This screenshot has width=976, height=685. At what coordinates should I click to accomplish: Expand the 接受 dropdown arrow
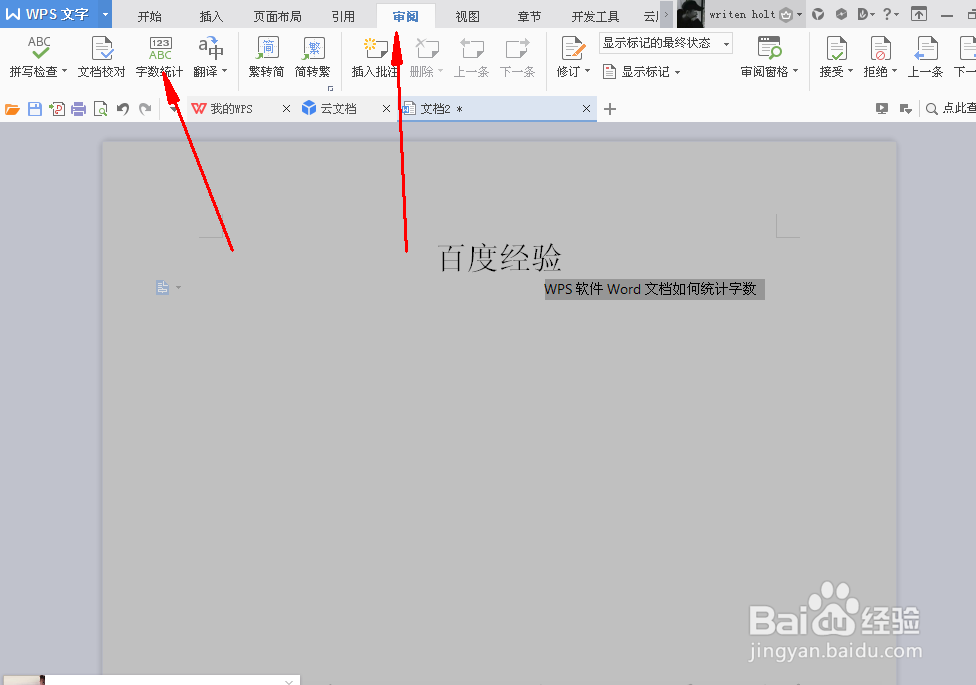[x=850, y=71]
